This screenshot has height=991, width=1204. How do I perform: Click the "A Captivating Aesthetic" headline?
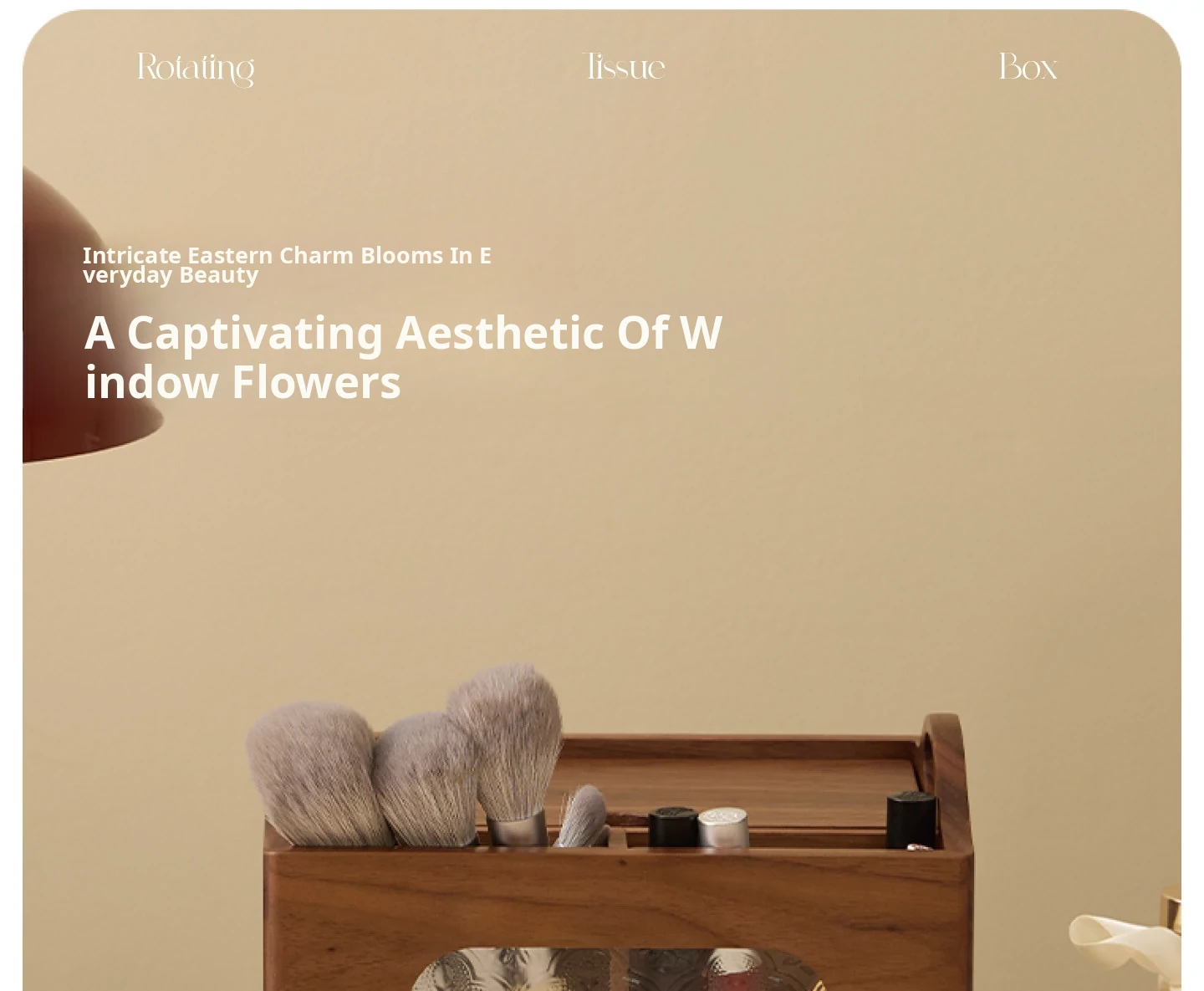[x=403, y=357]
